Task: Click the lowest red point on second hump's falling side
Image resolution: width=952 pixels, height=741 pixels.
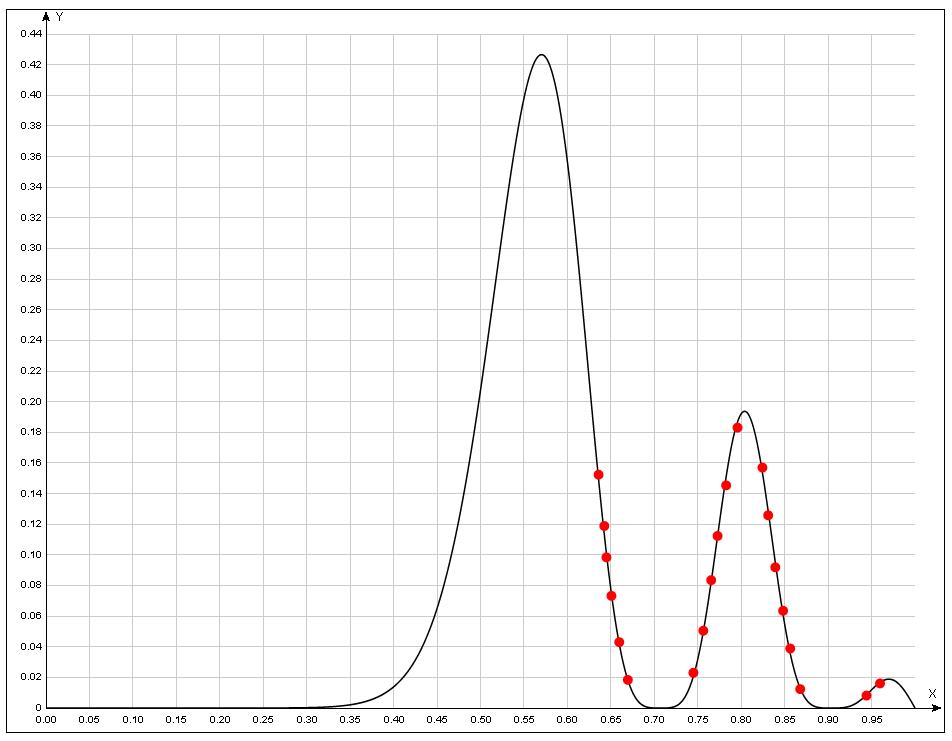Action: (800, 689)
